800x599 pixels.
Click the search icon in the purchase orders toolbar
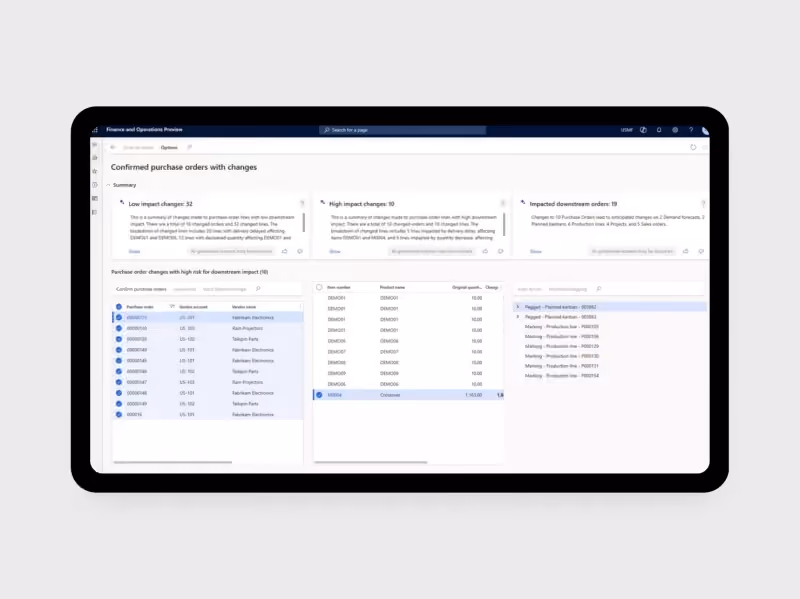[258, 289]
